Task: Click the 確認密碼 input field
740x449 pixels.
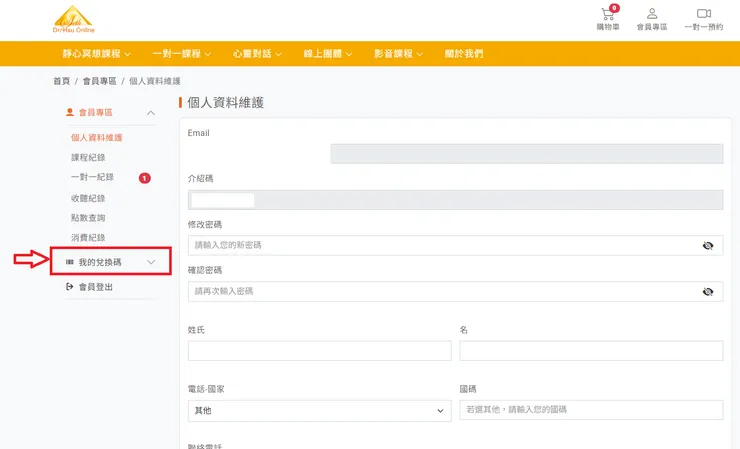Action: point(455,292)
